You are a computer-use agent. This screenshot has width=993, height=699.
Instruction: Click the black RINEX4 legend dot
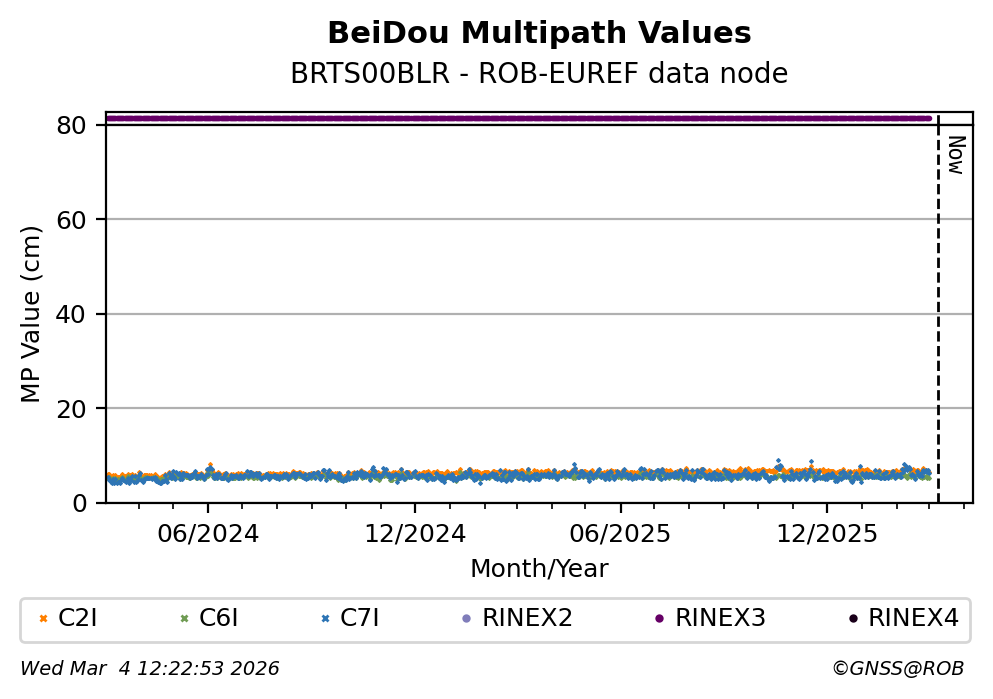852,619
